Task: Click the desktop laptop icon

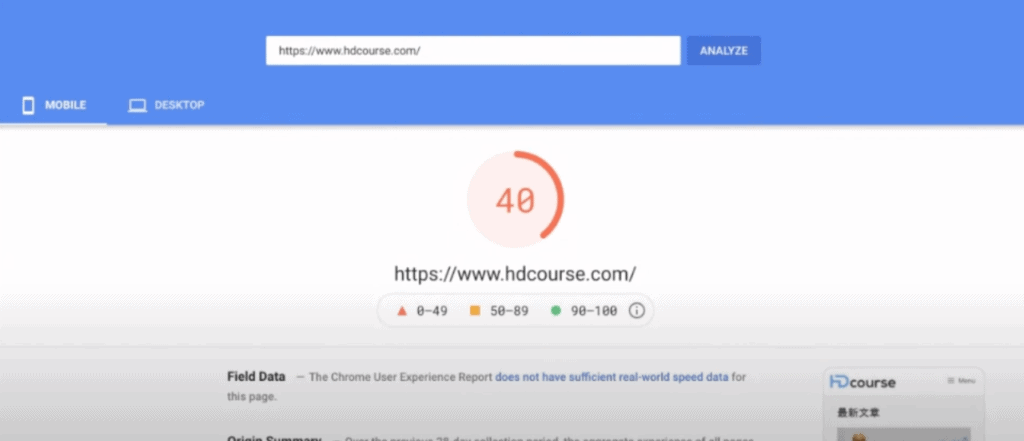Action: pos(137,106)
